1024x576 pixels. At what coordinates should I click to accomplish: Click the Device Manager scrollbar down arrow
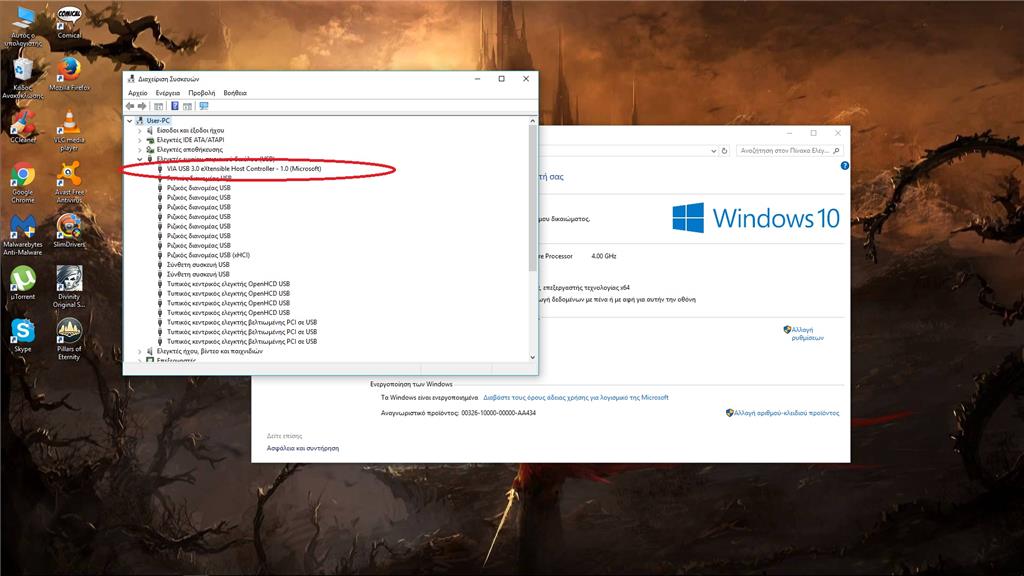coord(533,357)
